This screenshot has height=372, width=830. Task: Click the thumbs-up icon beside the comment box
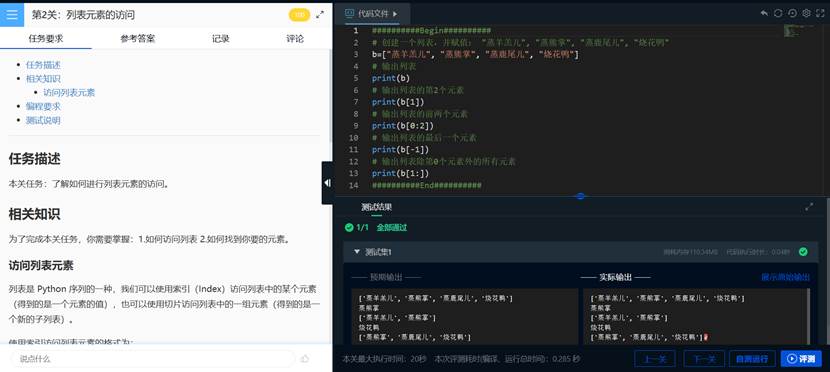coord(305,359)
